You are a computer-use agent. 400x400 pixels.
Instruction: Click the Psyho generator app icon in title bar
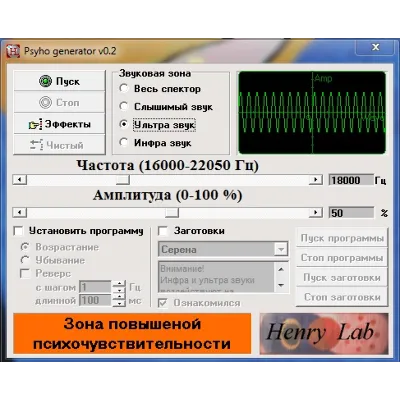[13, 51]
